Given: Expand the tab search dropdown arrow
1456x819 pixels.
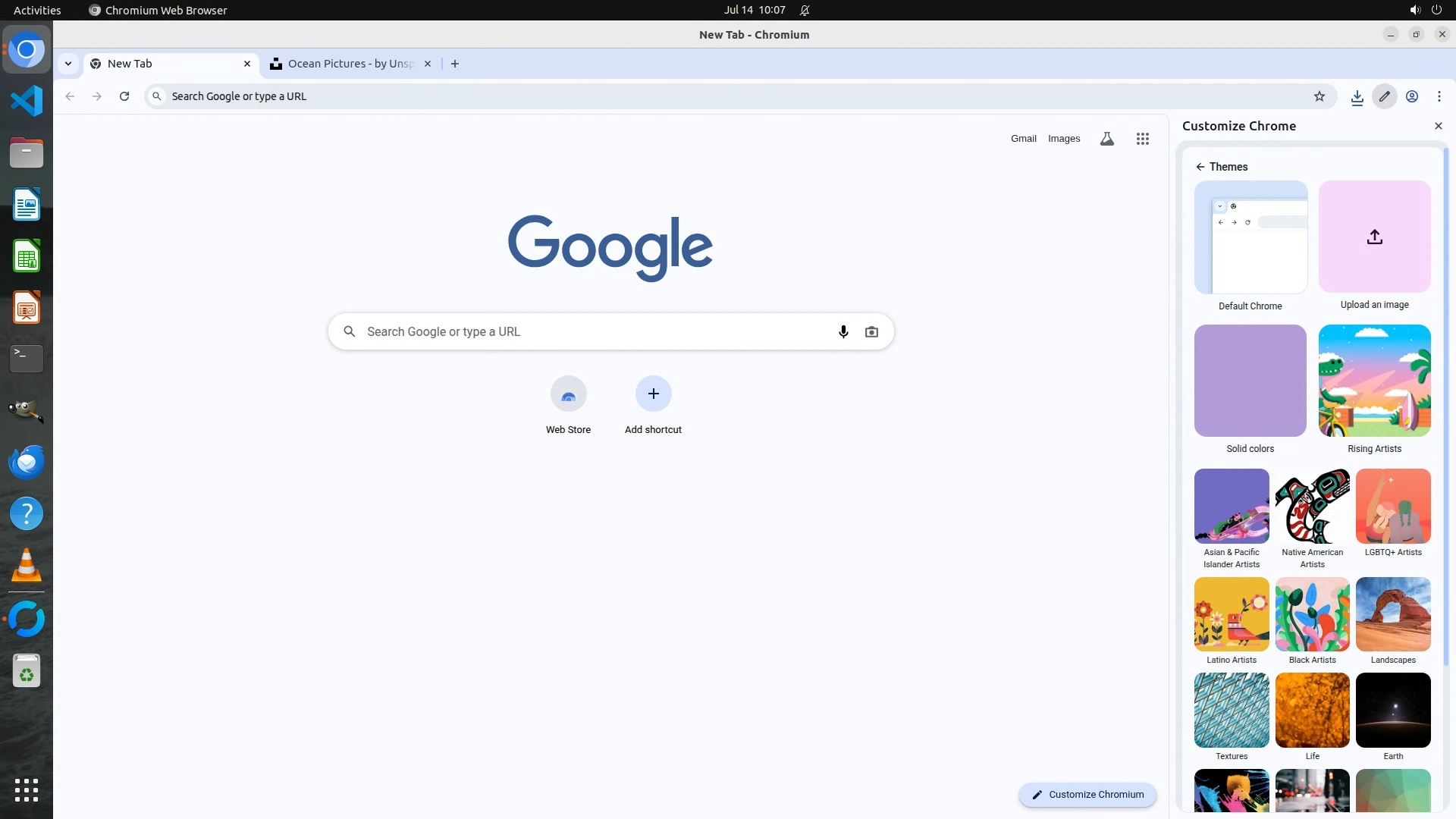Looking at the screenshot, I should (68, 64).
